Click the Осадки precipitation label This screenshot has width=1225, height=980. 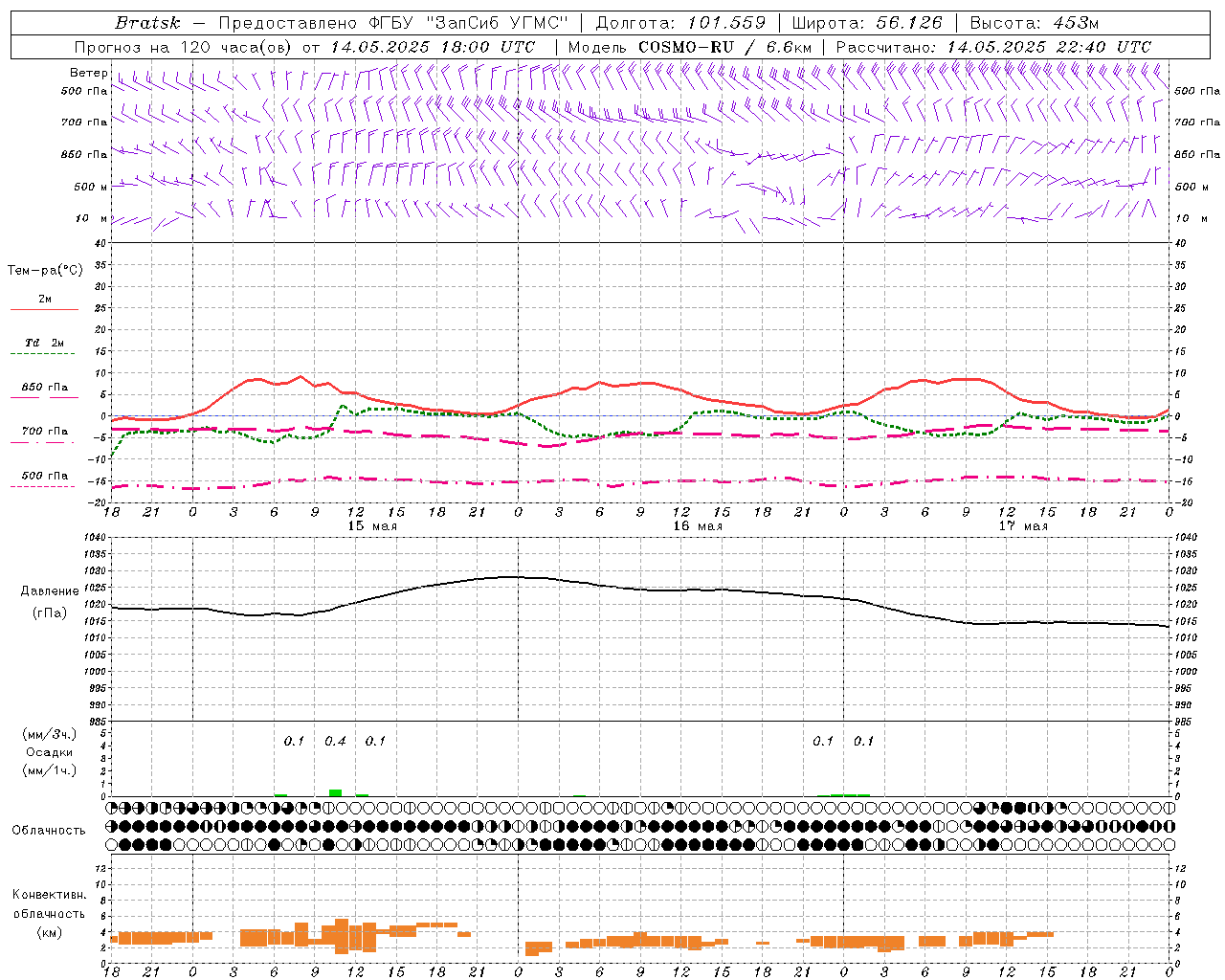click(x=49, y=753)
